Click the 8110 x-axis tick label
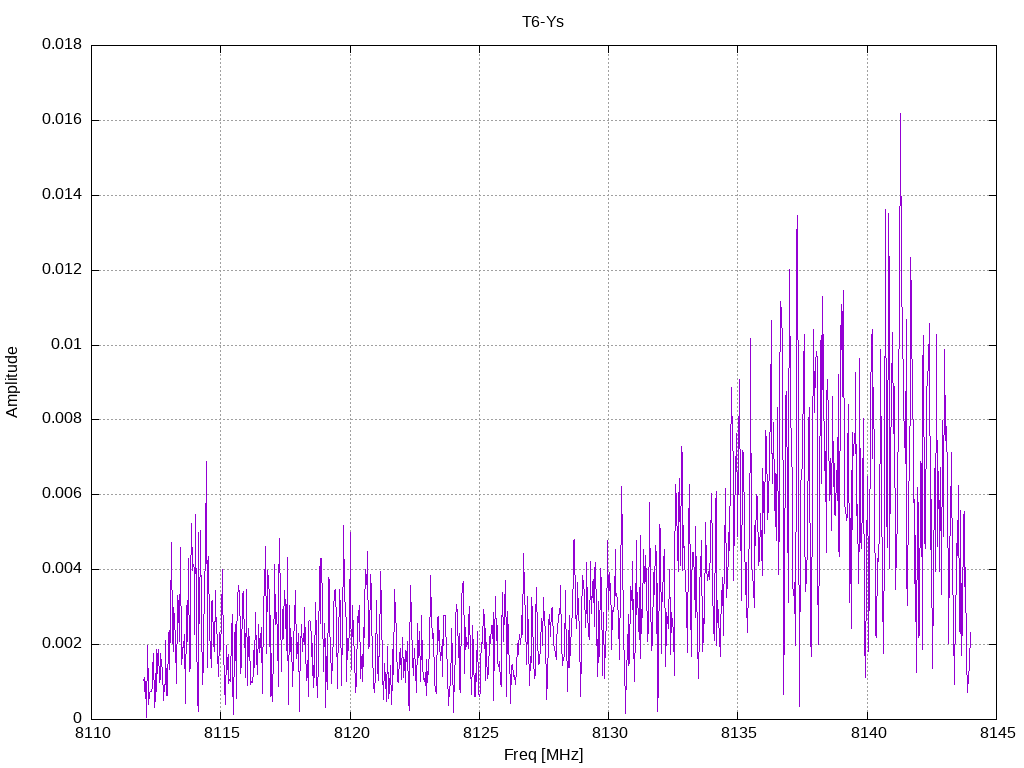 point(92,733)
